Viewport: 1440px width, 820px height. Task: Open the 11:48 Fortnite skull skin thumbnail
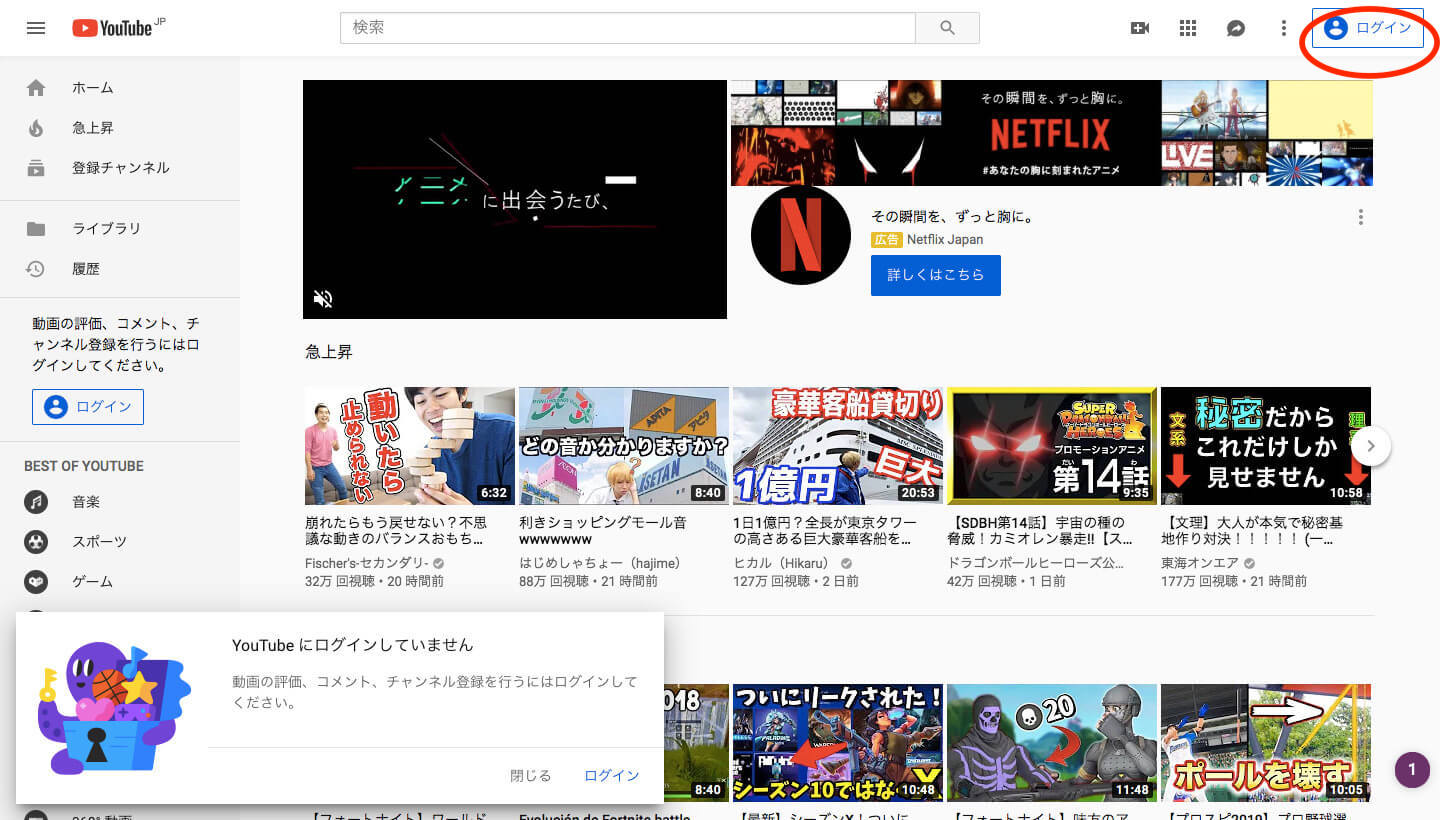(x=1052, y=743)
